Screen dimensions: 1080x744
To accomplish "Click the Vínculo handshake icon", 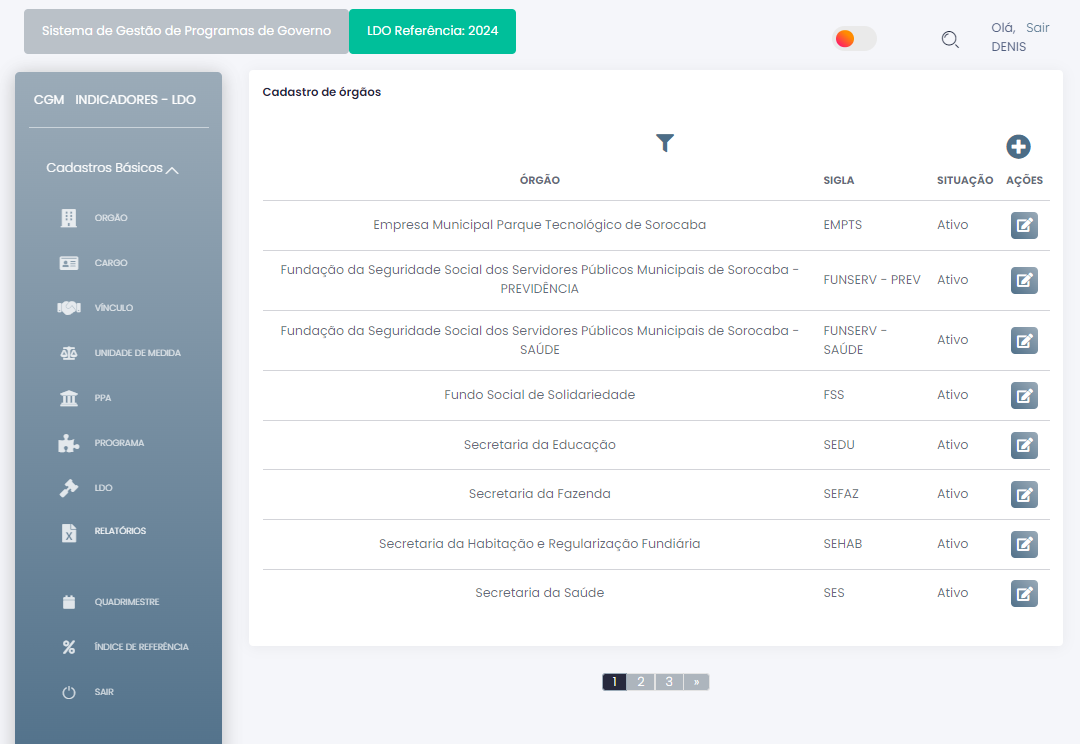I will point(68,308).
